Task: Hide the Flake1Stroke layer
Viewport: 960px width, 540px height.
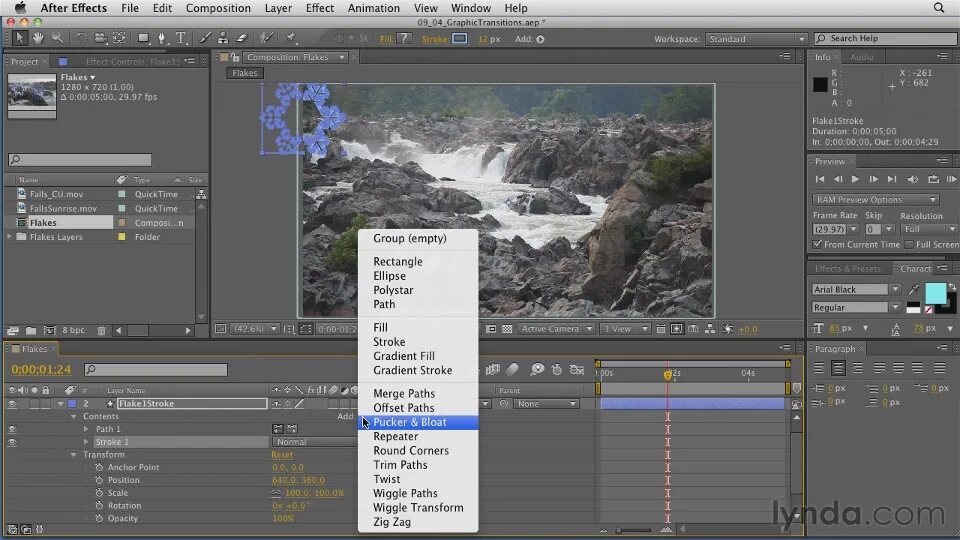Action: [x=12, y=404]
